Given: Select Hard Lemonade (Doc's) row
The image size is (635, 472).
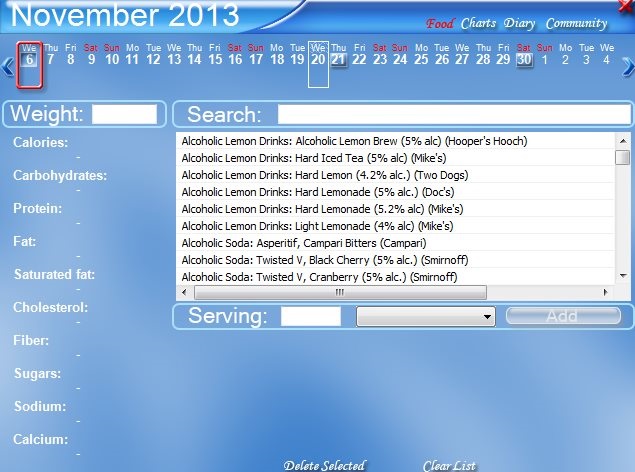Looking at the screenshot, I should (395, 192).
